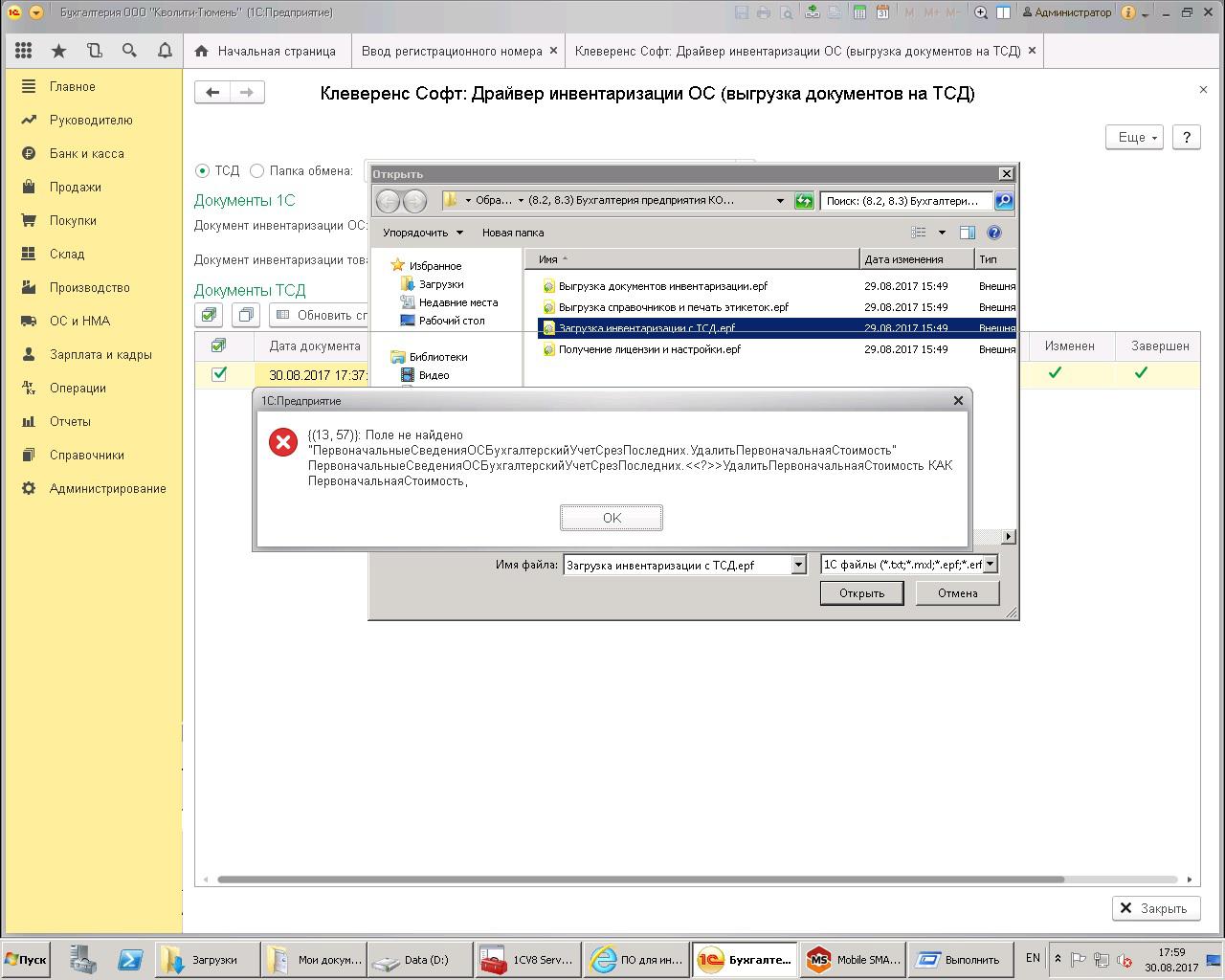
Task: Open the Главное section
Action: coord(73,86)
